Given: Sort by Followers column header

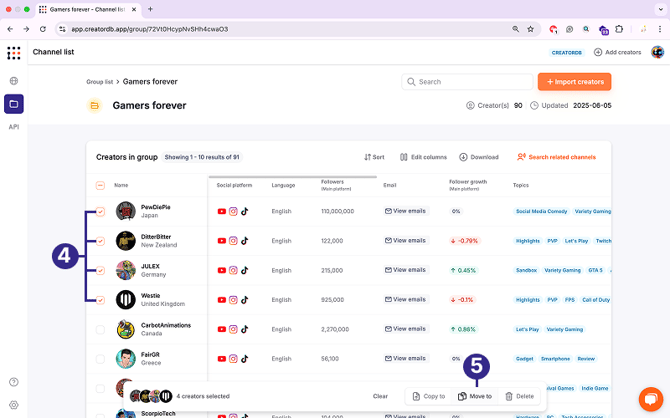Looking at the screenshot, I should click(x=336, y=185).
